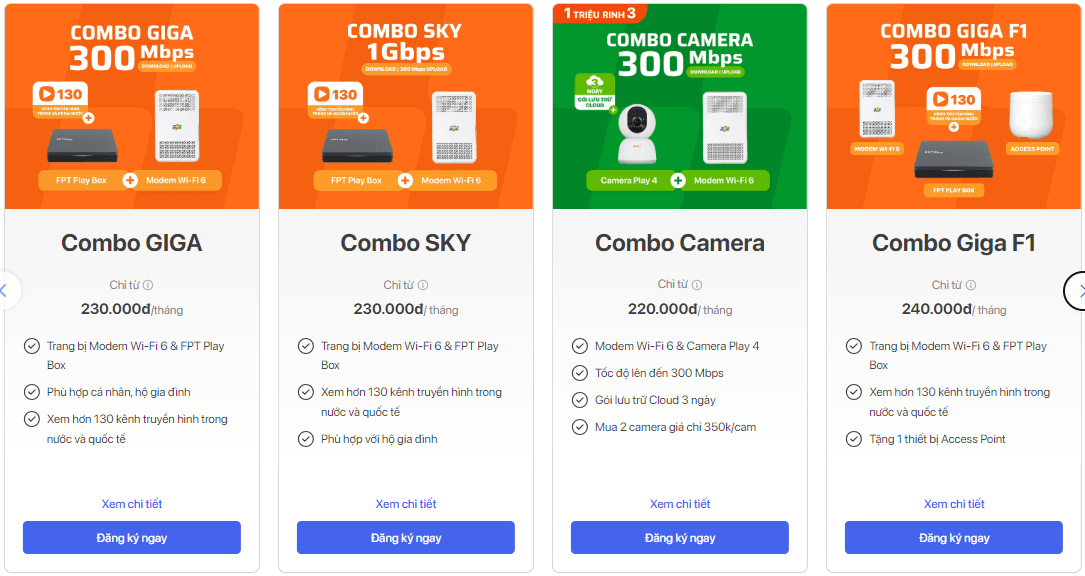The width and height of the screenshot is (1085, 576).
Task: Click the right carousel arrow
Action: (x=1080, y=291)
